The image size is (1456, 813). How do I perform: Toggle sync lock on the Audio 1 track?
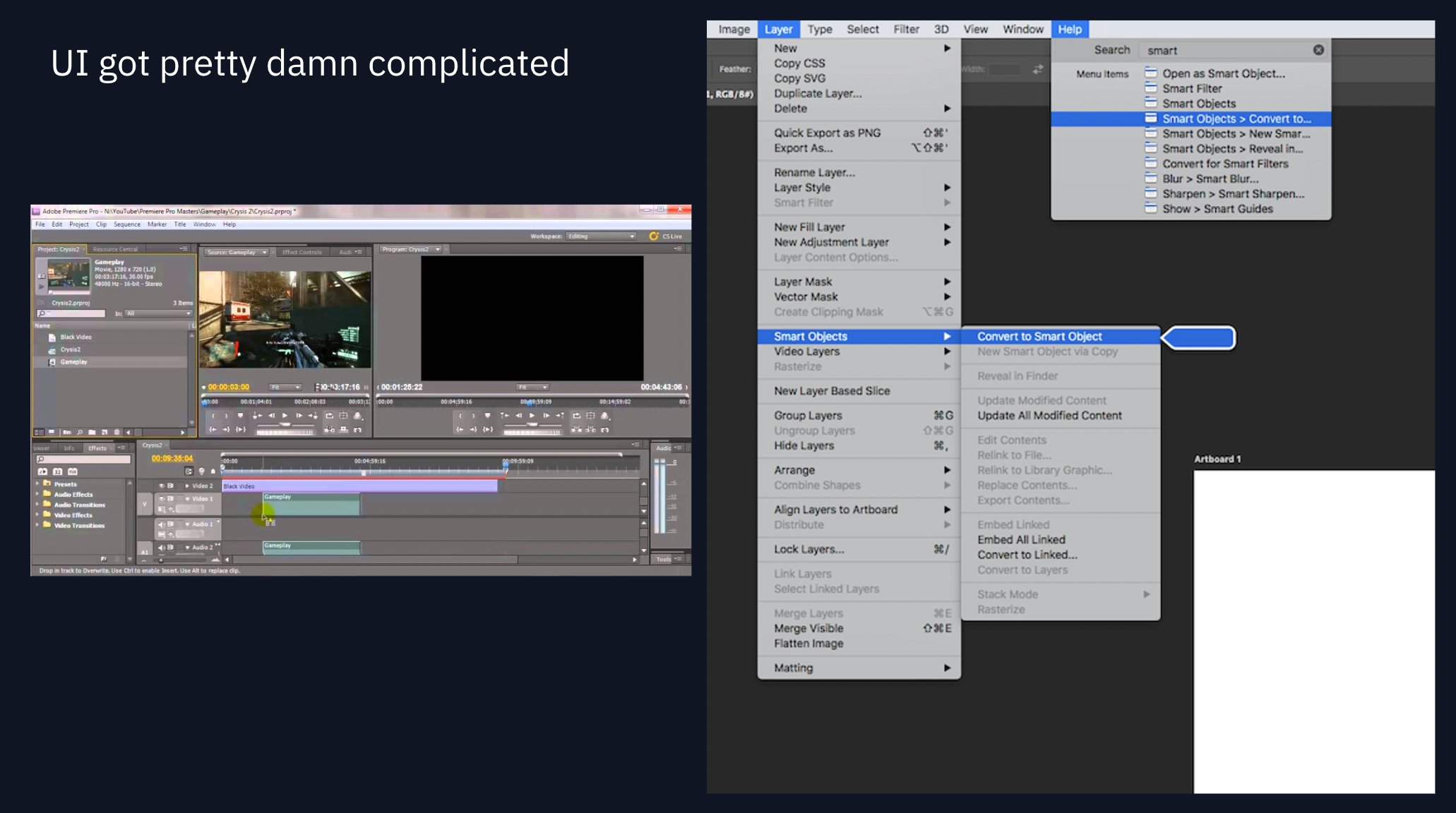(x=170, y=524)
